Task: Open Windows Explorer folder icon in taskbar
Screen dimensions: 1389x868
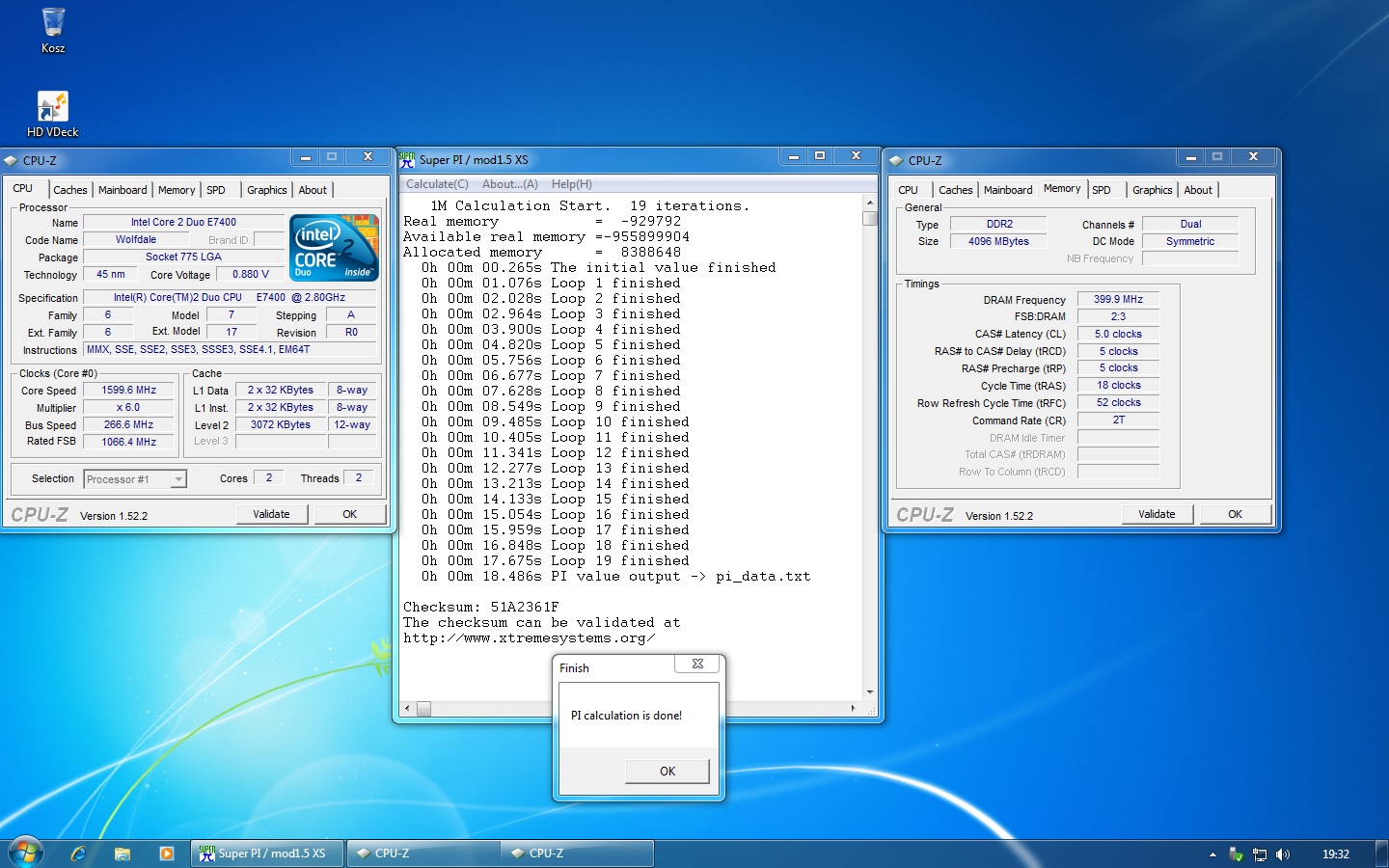Action: 123,854
